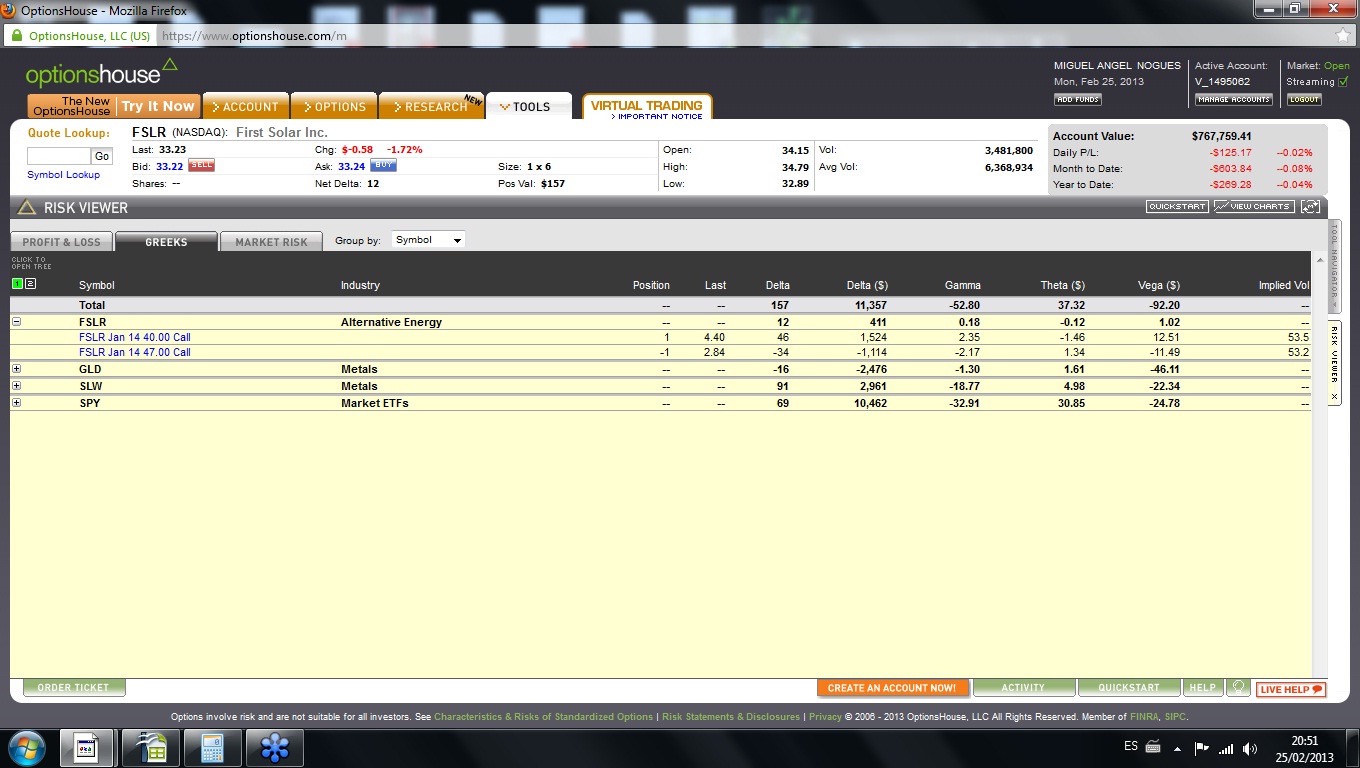
Task: Click the Firefox bookmark star icon
Action: pos(1342,35)
